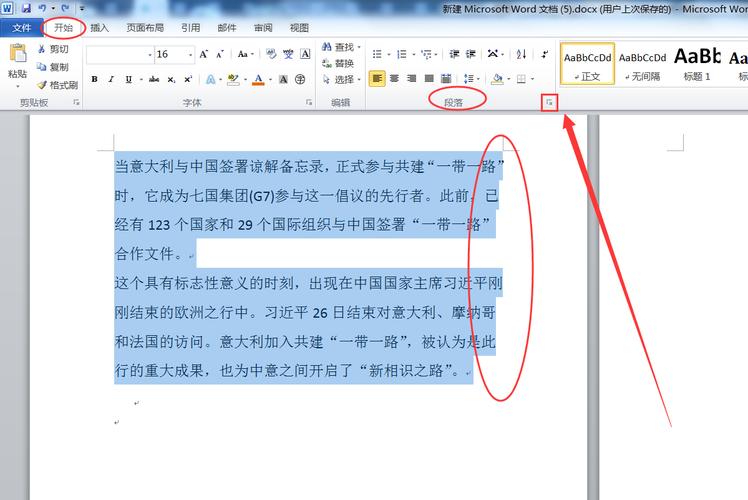Viewport: 748px width, 500px height.
Task: Click Replace (替换) in the editing group
Action: click(338, 63)
